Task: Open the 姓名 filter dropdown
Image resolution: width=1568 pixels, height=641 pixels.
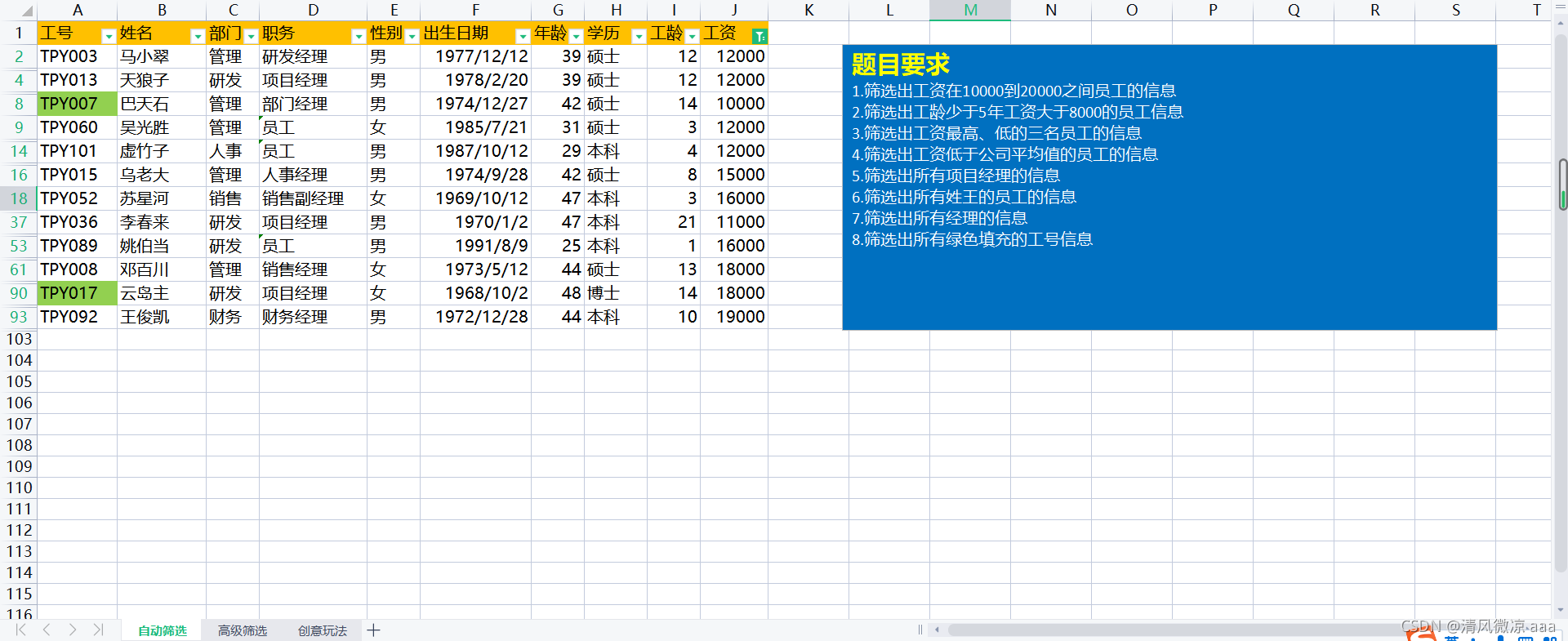Action: pyautogui.click(x=197, y=36)
